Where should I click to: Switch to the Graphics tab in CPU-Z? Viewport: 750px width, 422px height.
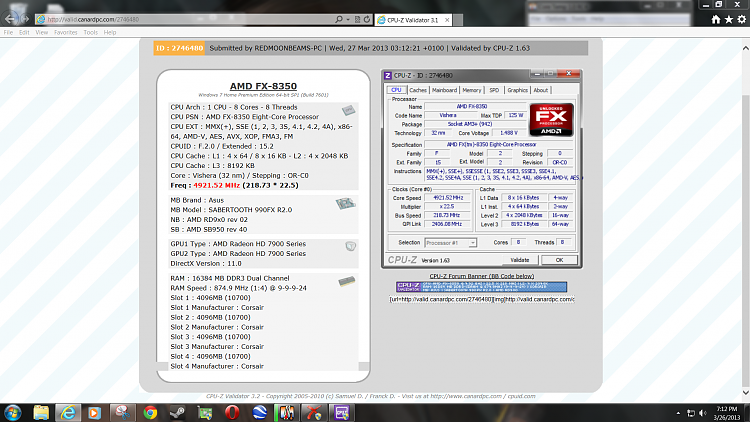point(518,90)
